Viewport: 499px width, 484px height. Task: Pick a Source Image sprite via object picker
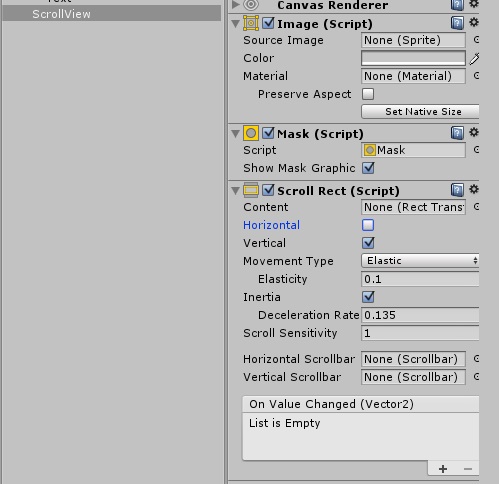pyautogui.click(x=476, y=40)
